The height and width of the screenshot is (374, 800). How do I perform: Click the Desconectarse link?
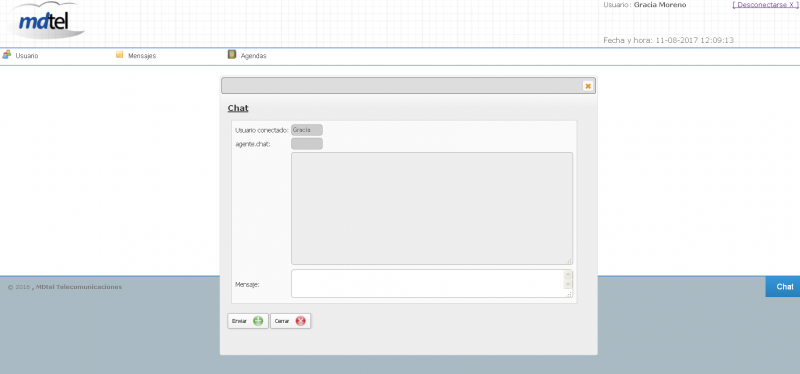764,5
